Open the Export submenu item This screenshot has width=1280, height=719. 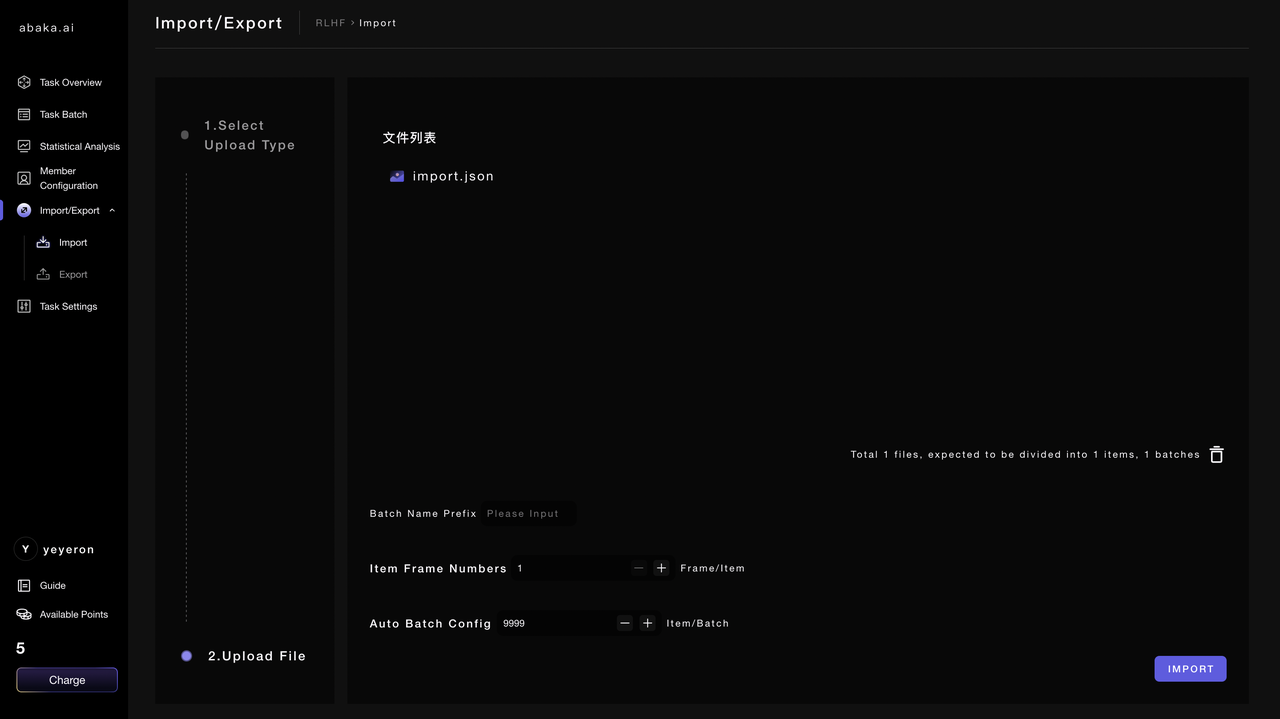[x=72, y=274]
